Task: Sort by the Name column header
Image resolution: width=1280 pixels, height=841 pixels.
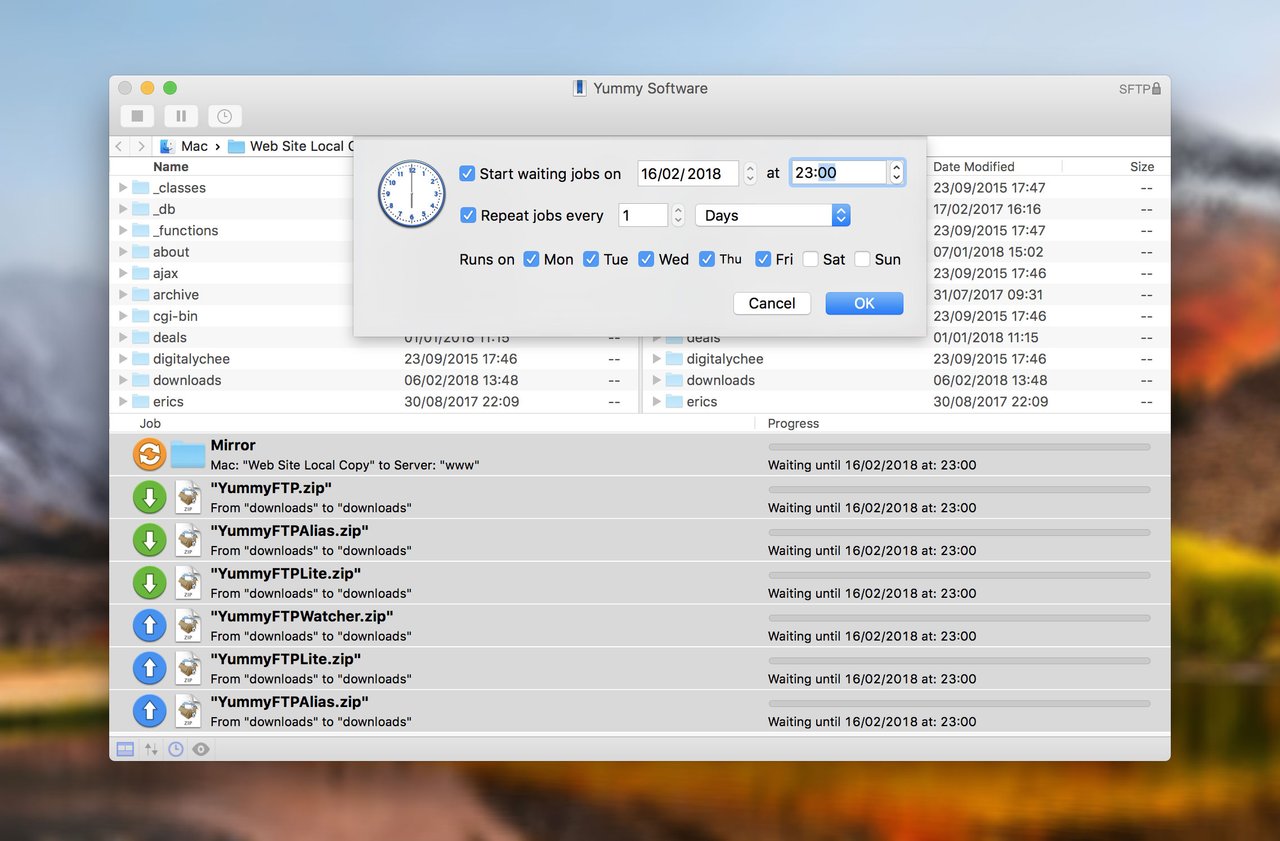Action: coord(171,167)
